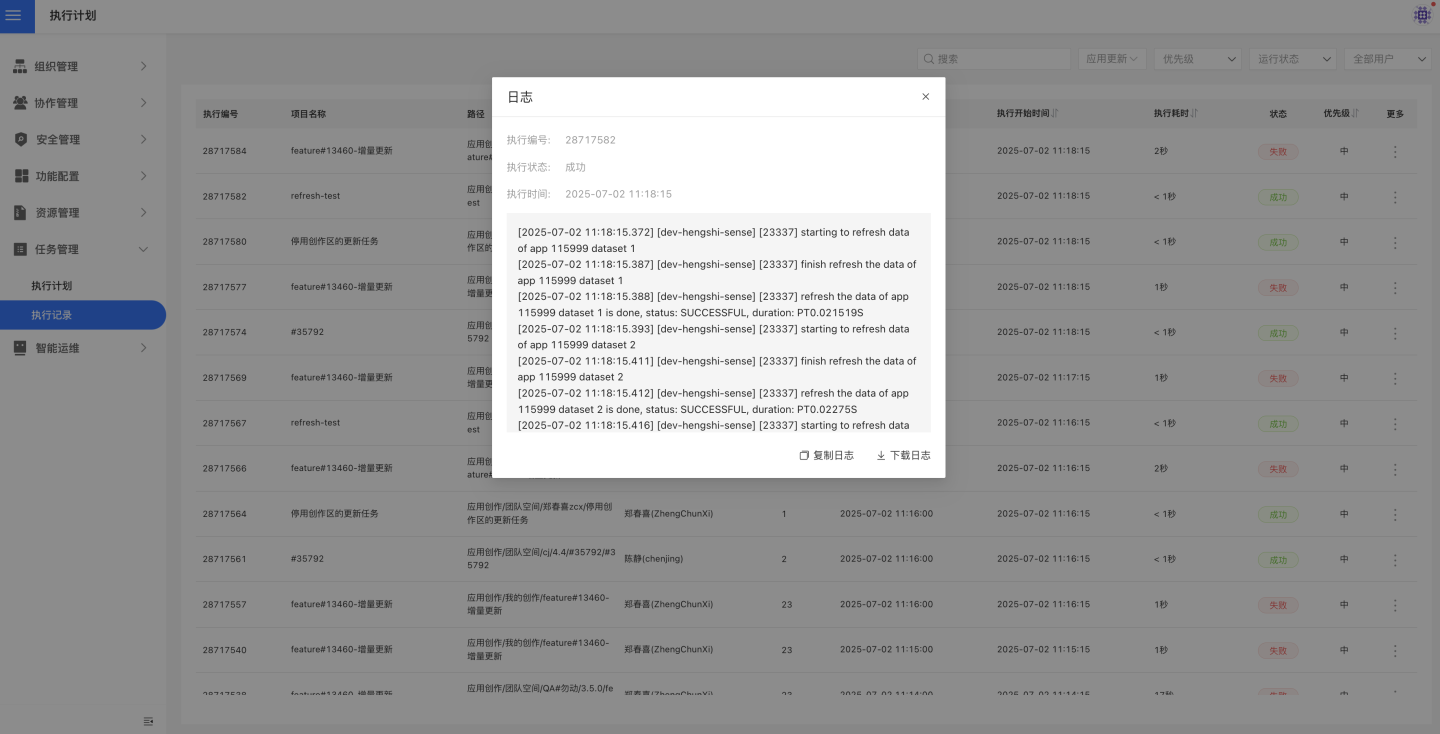Click project name refresh-test in row 28717567

coord(315,423)
